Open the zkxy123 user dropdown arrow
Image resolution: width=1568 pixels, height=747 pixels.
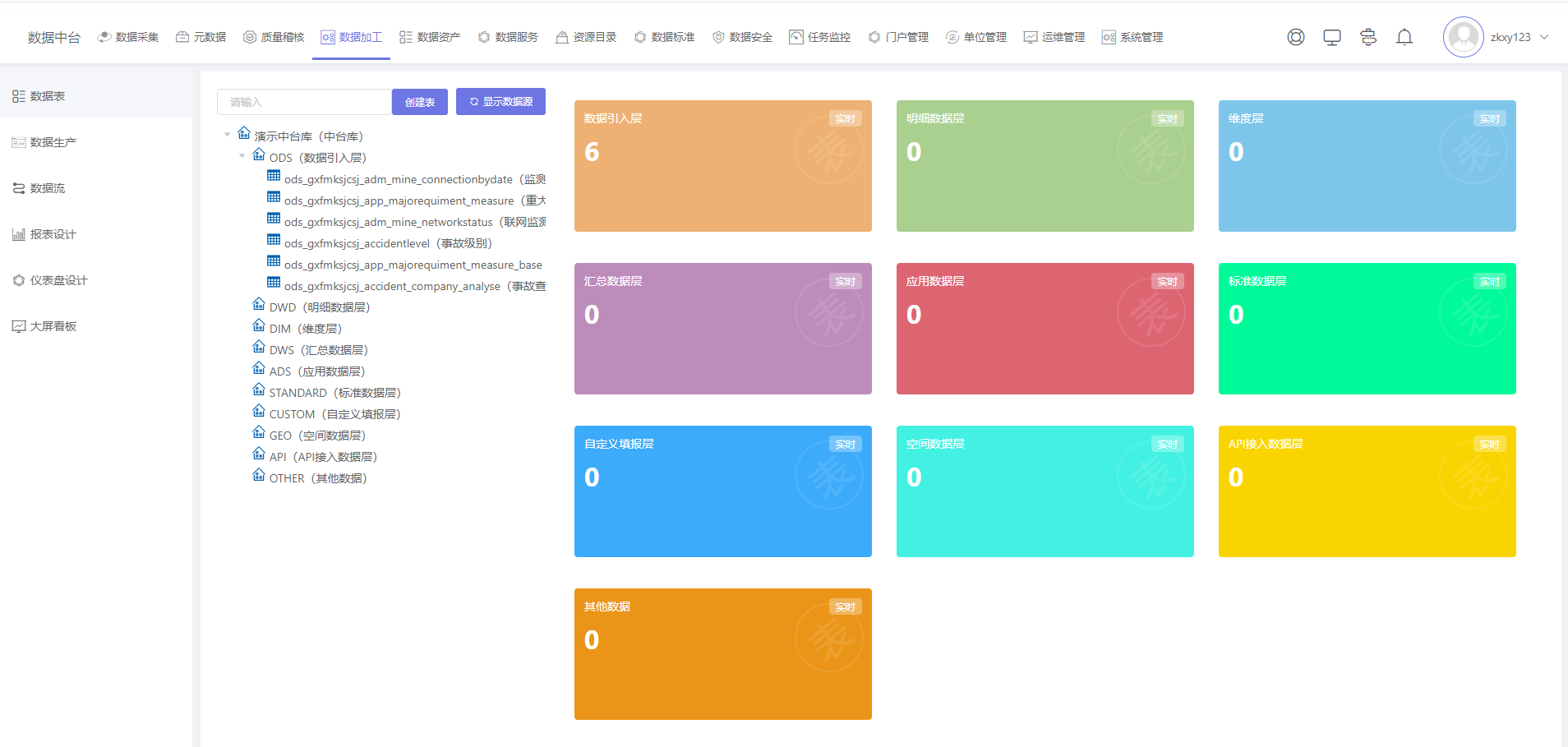[1544, 37]
